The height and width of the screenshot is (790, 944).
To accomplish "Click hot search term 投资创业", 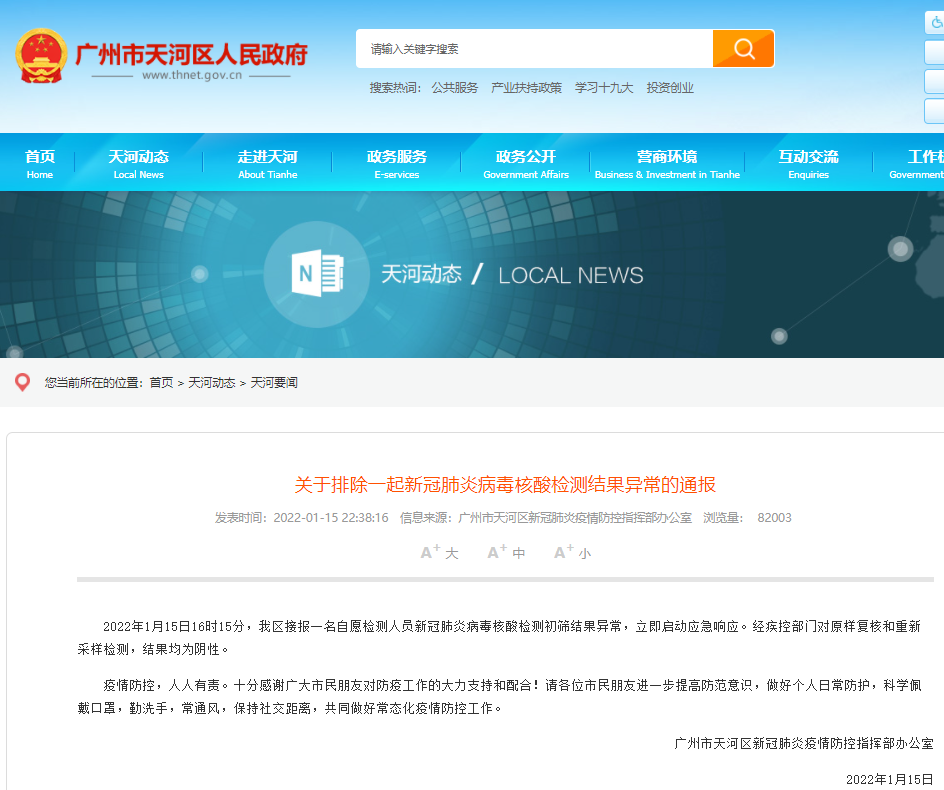I will 670,88.
